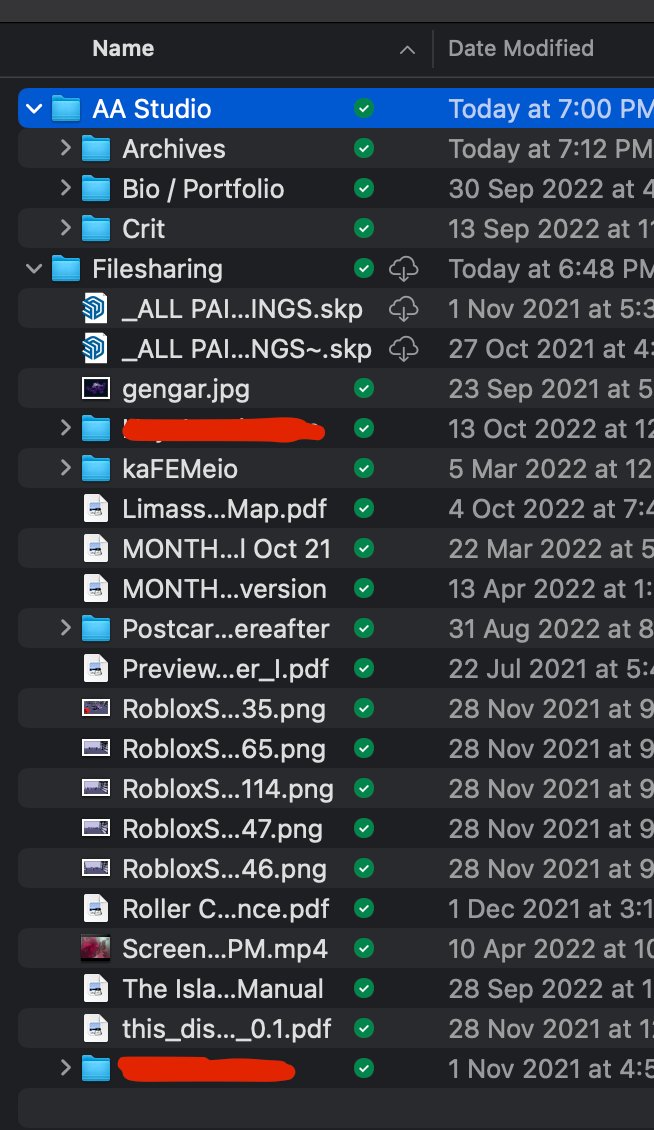Image resolution: width=654 pixels, height=1130 pixels.
Task: Click the folder icon for Archives
Action: [95, 148]
